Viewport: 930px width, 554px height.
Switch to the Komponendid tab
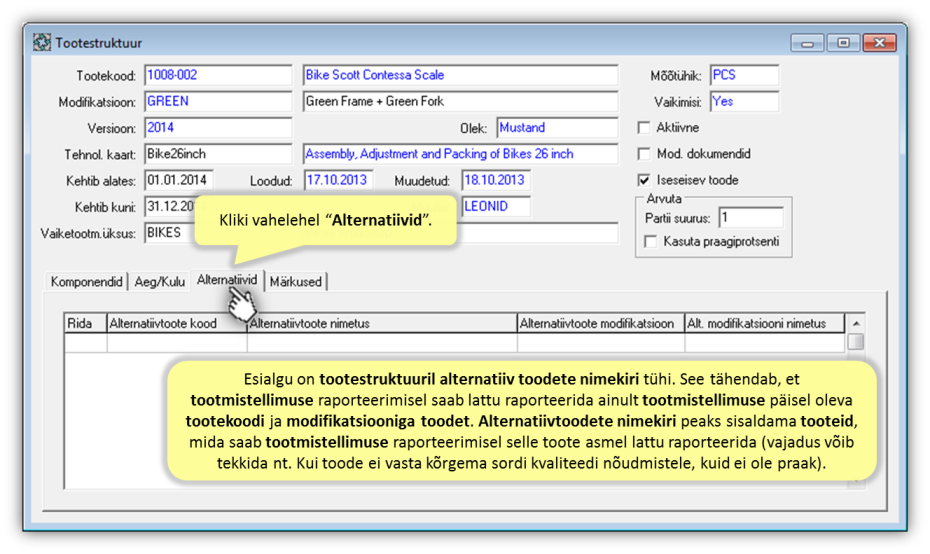[x=88, y=282]
